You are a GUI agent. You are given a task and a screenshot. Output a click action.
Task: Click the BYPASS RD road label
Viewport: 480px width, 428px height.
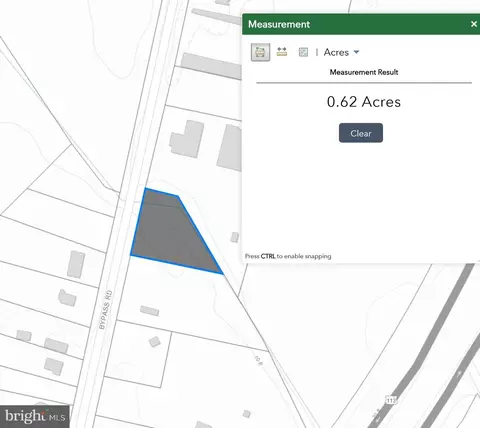[x=106, y=310]
